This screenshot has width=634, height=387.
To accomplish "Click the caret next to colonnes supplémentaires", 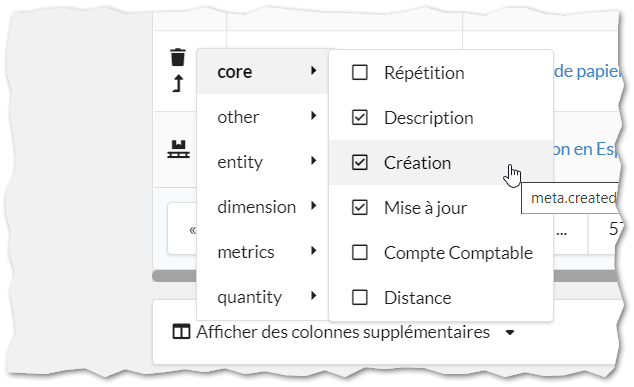I will [510, 333].
